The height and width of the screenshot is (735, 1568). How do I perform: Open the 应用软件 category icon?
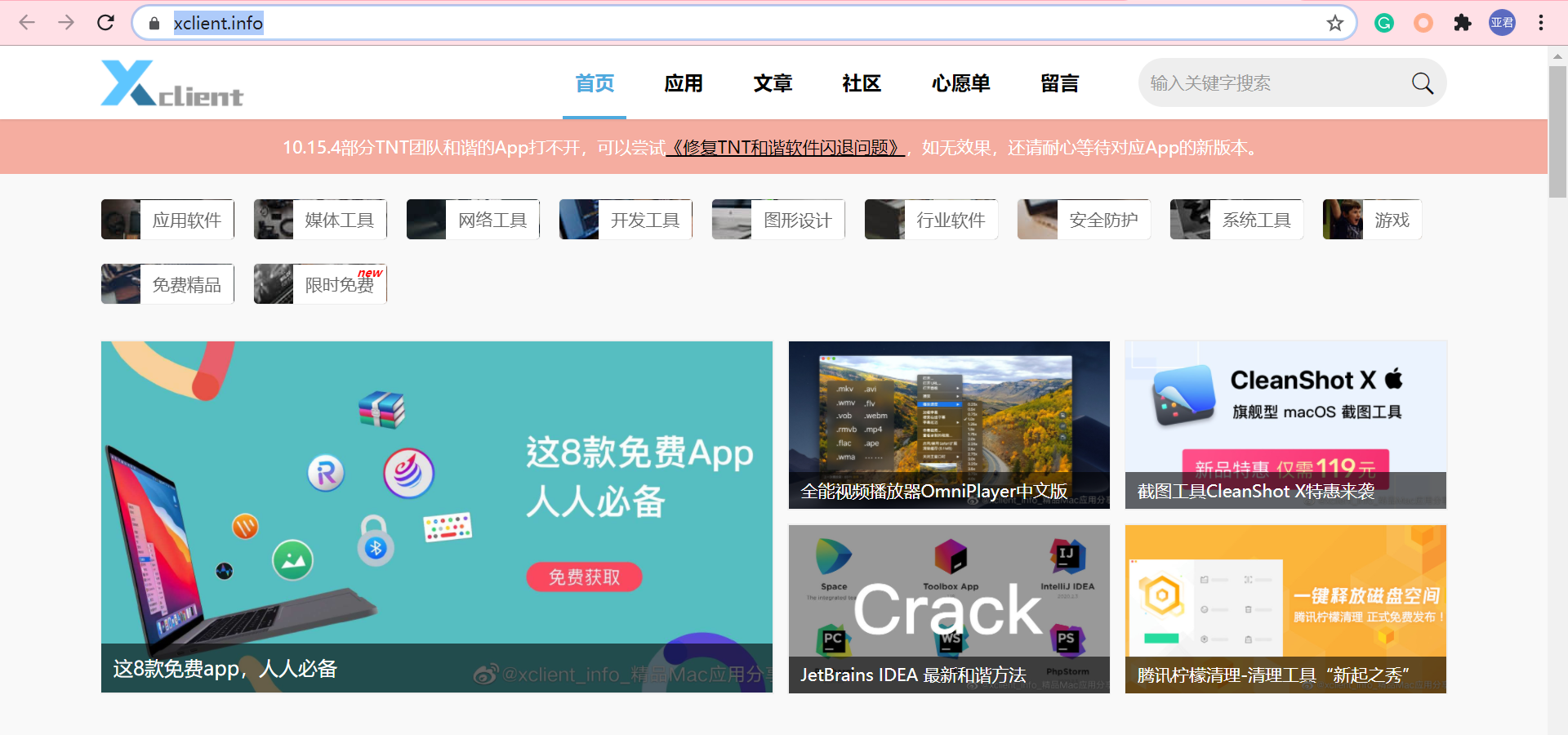point(167,219)
